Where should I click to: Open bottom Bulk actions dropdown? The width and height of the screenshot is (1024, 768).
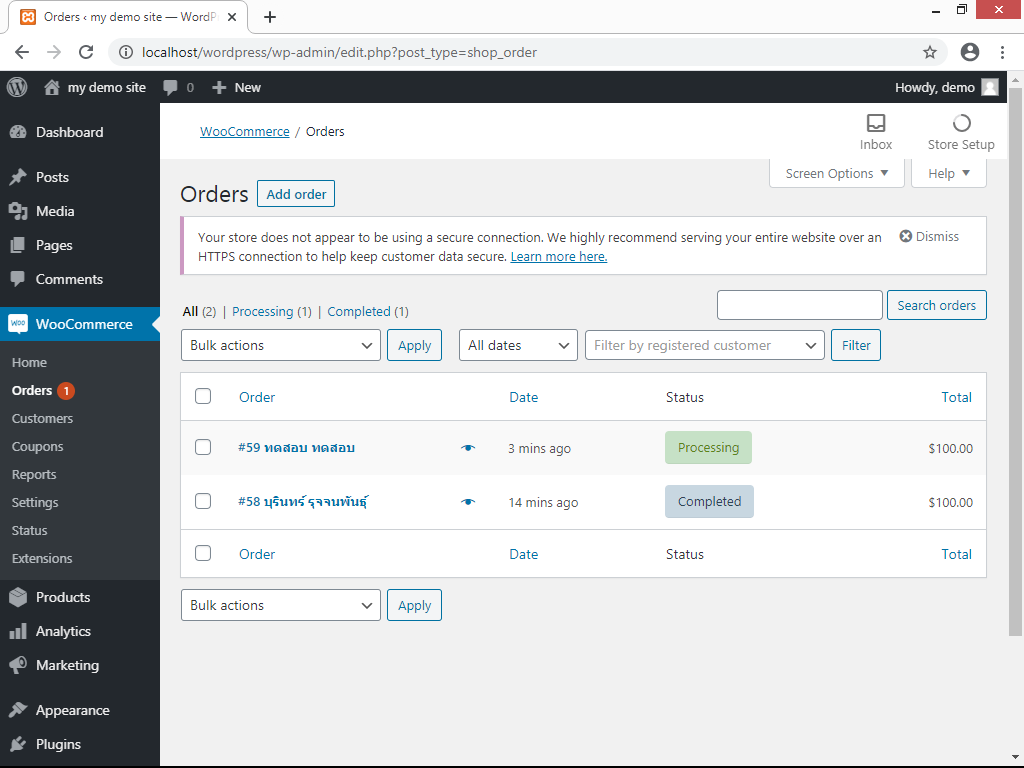tap(281, 605)
